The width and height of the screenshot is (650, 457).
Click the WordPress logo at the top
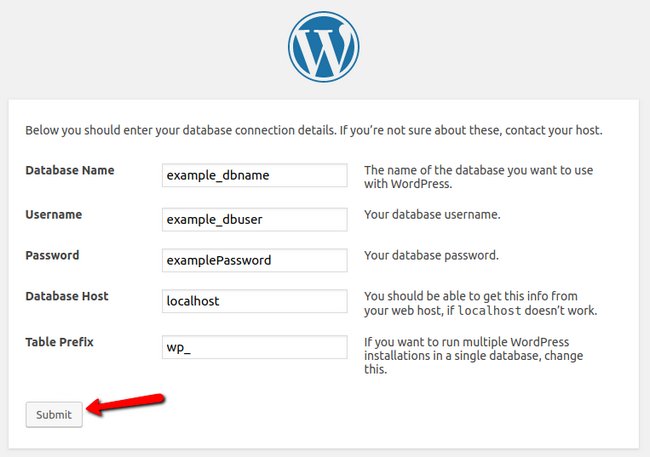point(324,47)
